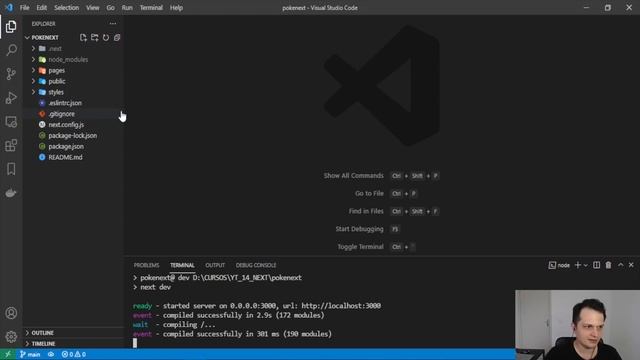Restore down the VS Code window
The width and height of the screenshot is (640, 360).
click(x=608, y=8)
